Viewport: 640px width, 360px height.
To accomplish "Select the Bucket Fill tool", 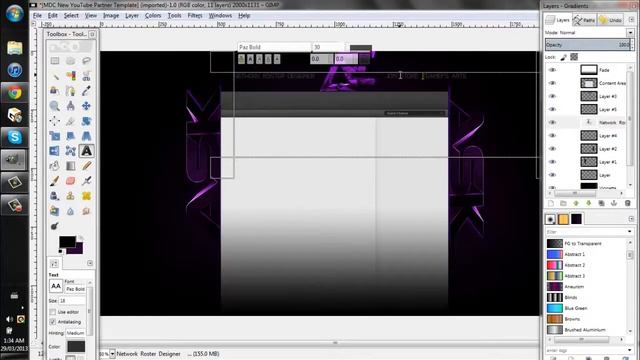I will click(55, 166).
